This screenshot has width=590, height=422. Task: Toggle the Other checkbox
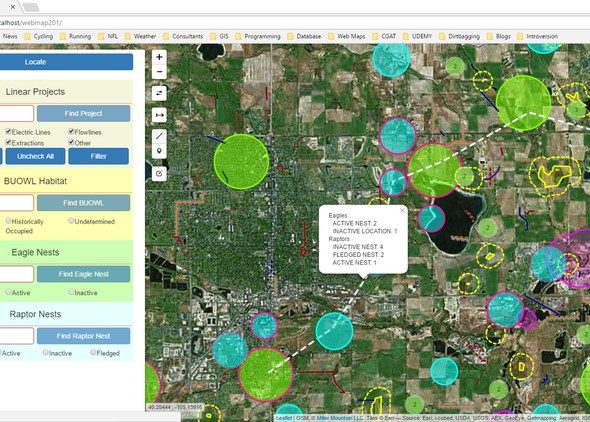[x=71, y=142]
